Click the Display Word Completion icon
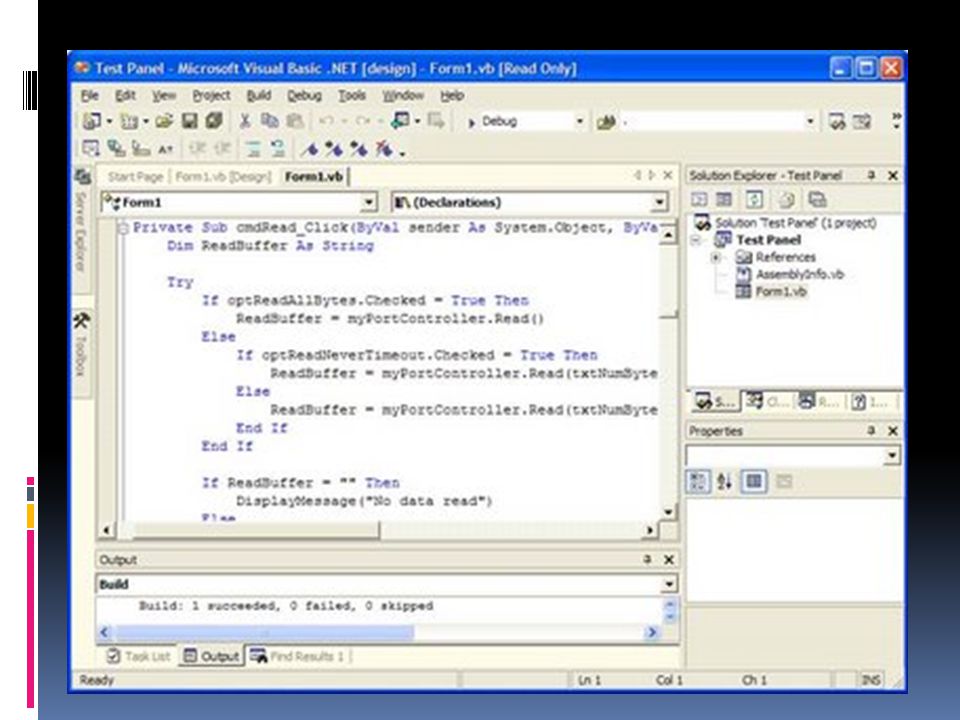 click(165, 148)
